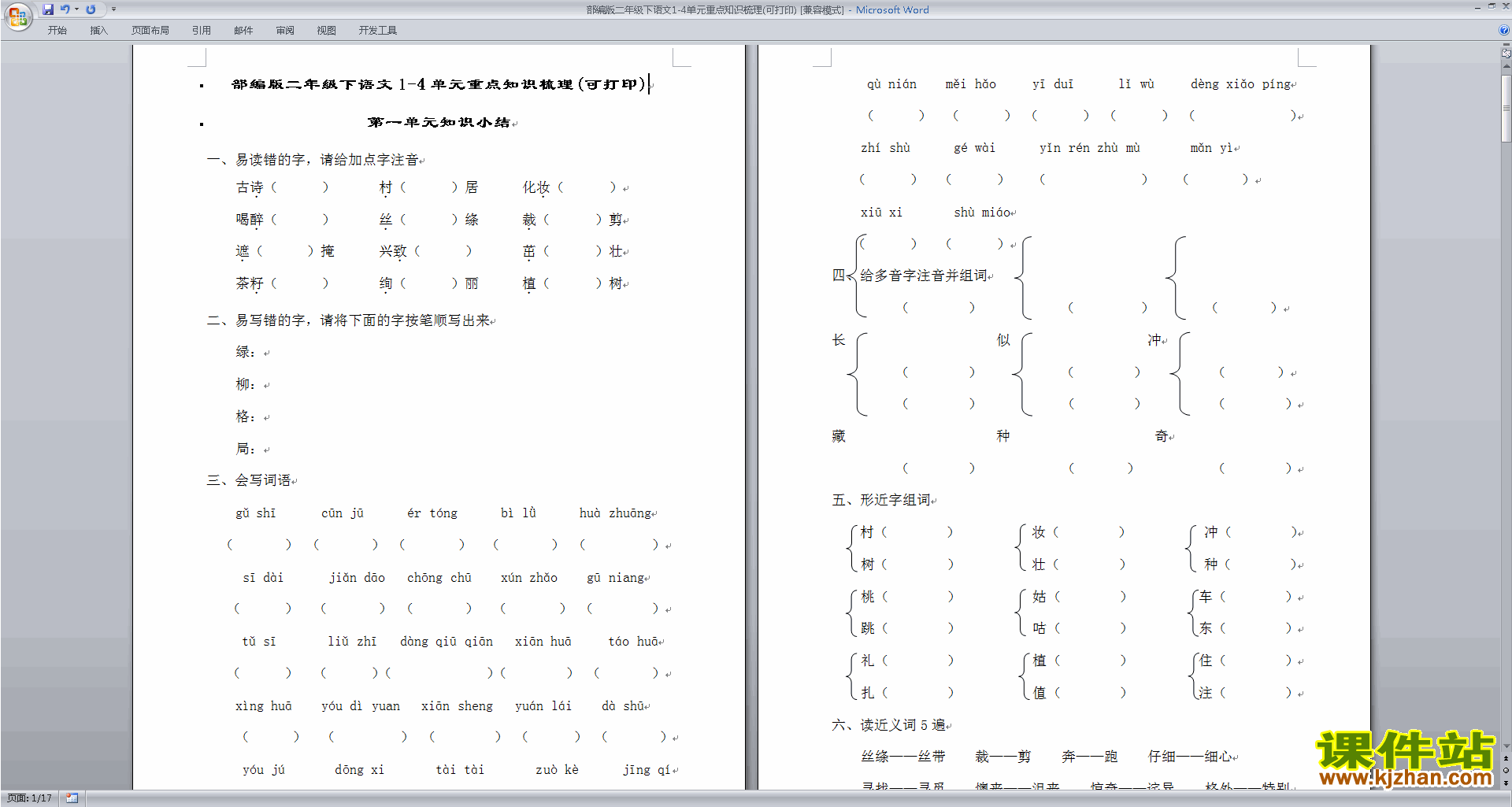Click the heading 三、会写词语
This screenshot has height=807, width=1512.
pos(249,480)
